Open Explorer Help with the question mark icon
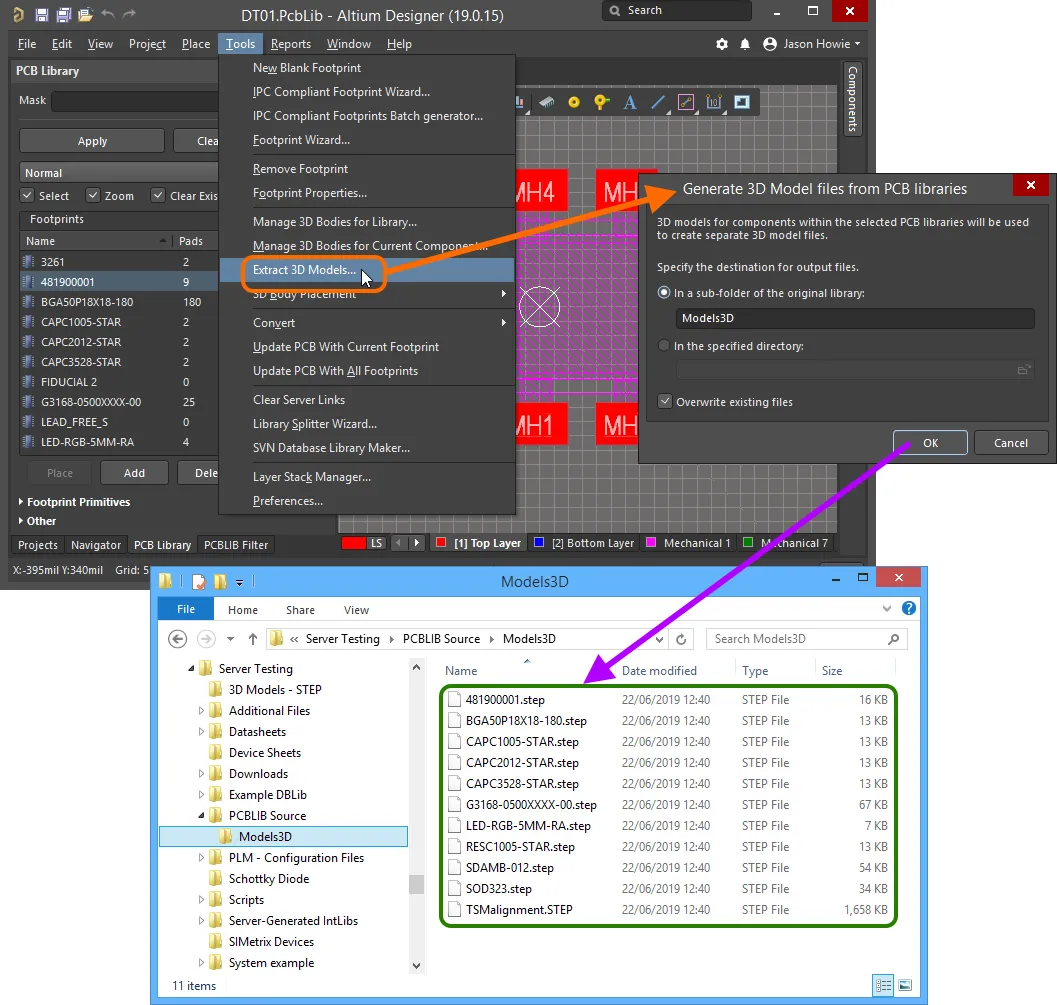Viewport: 1057px width, 1005px height. pos(909,609)
